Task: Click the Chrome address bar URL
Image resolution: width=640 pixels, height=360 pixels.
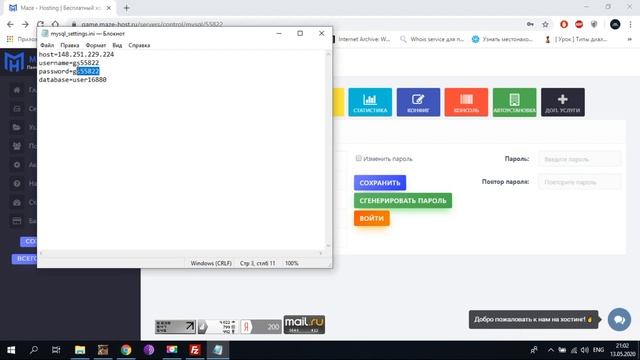Action: [152, 24]
